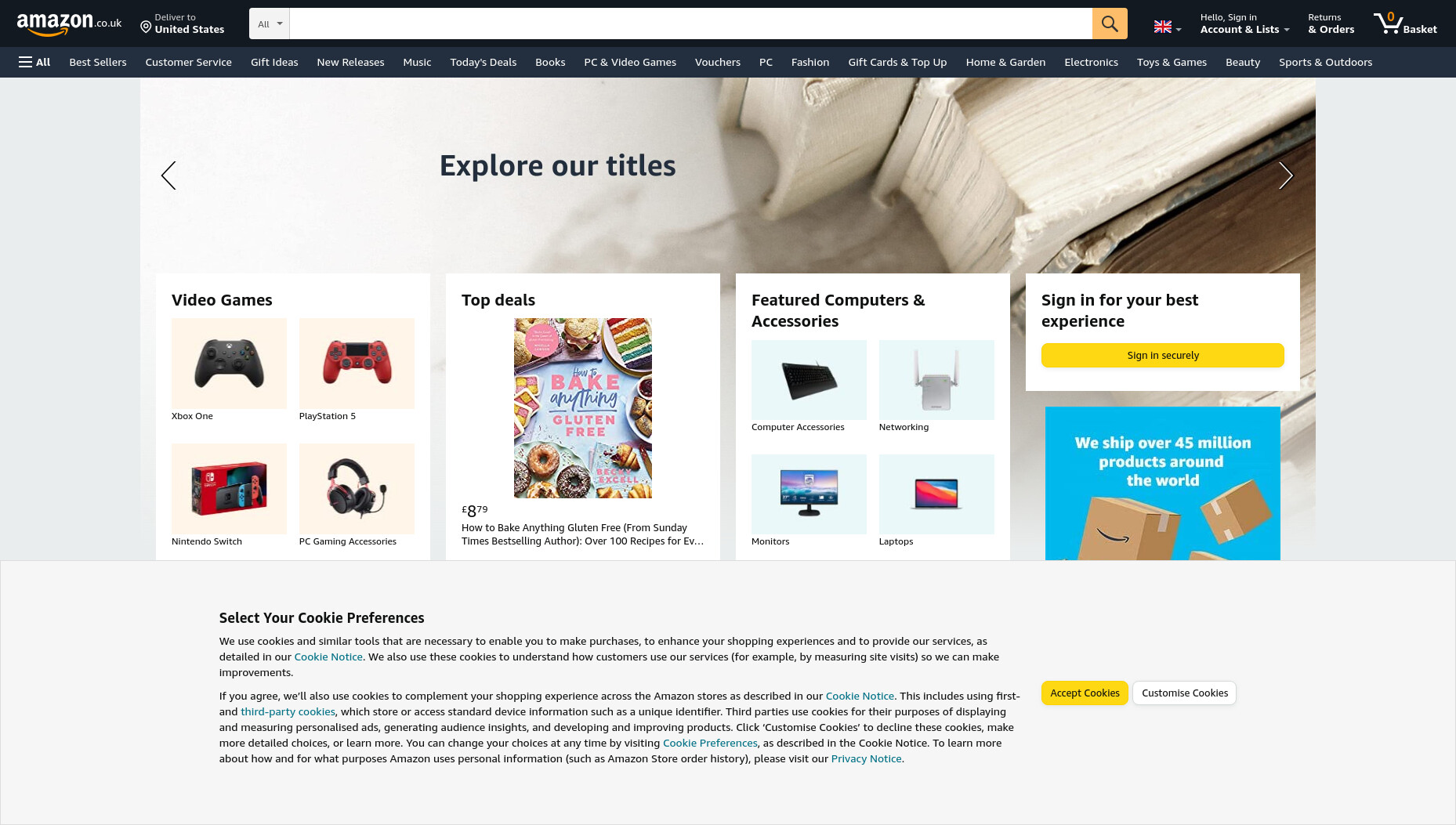
Task: Advance to next carousel slide arrow
Action: pos(1285,175)
